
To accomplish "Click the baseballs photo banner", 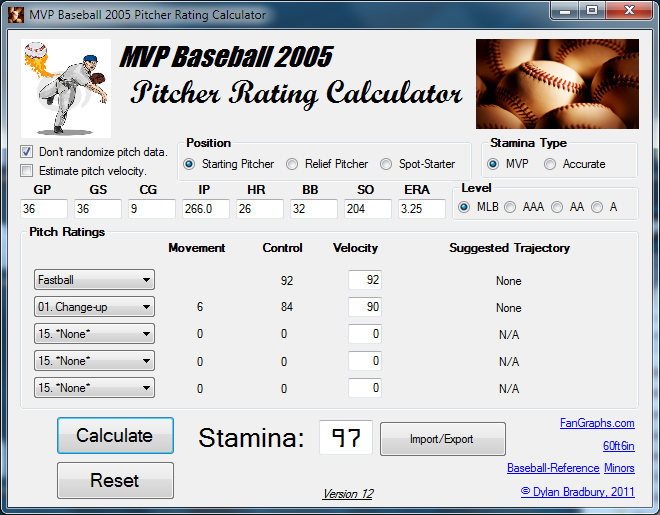I will (x=557, y=84).
